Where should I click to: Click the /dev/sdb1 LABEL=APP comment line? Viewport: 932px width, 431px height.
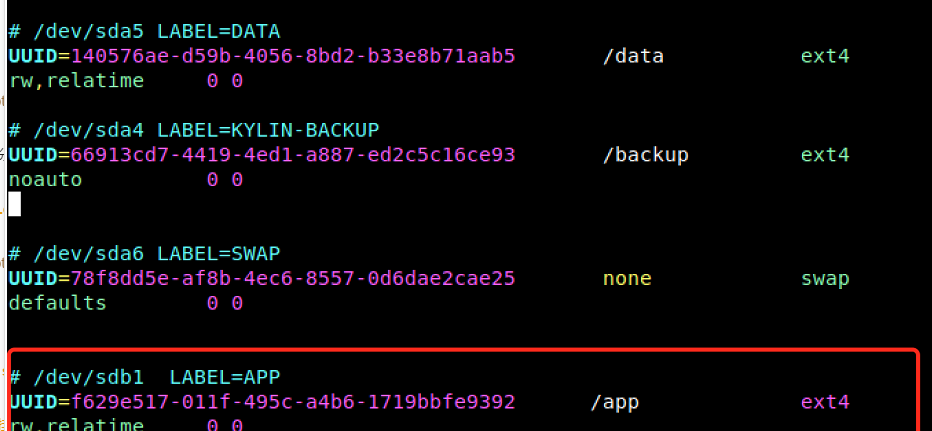point(146,377)
